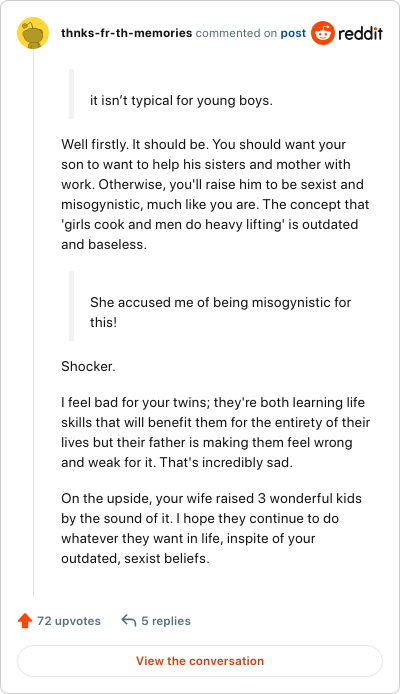Screen dimensions: 400x694
Task: Click the paragraph starting "On the upside"
Action: (x=212, y=528)
